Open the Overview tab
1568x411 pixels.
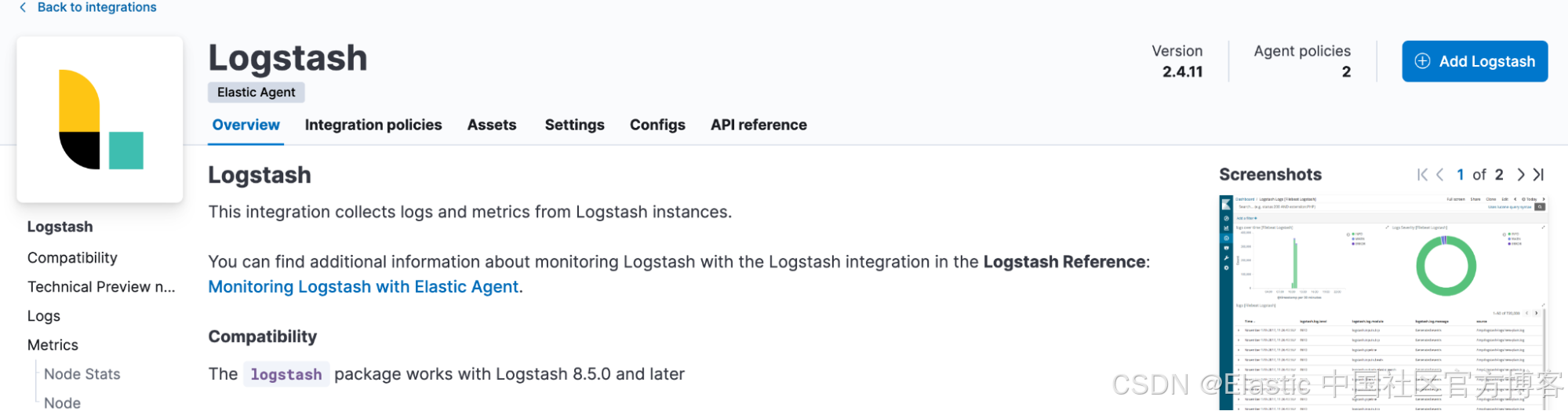(x=246, y=125)
